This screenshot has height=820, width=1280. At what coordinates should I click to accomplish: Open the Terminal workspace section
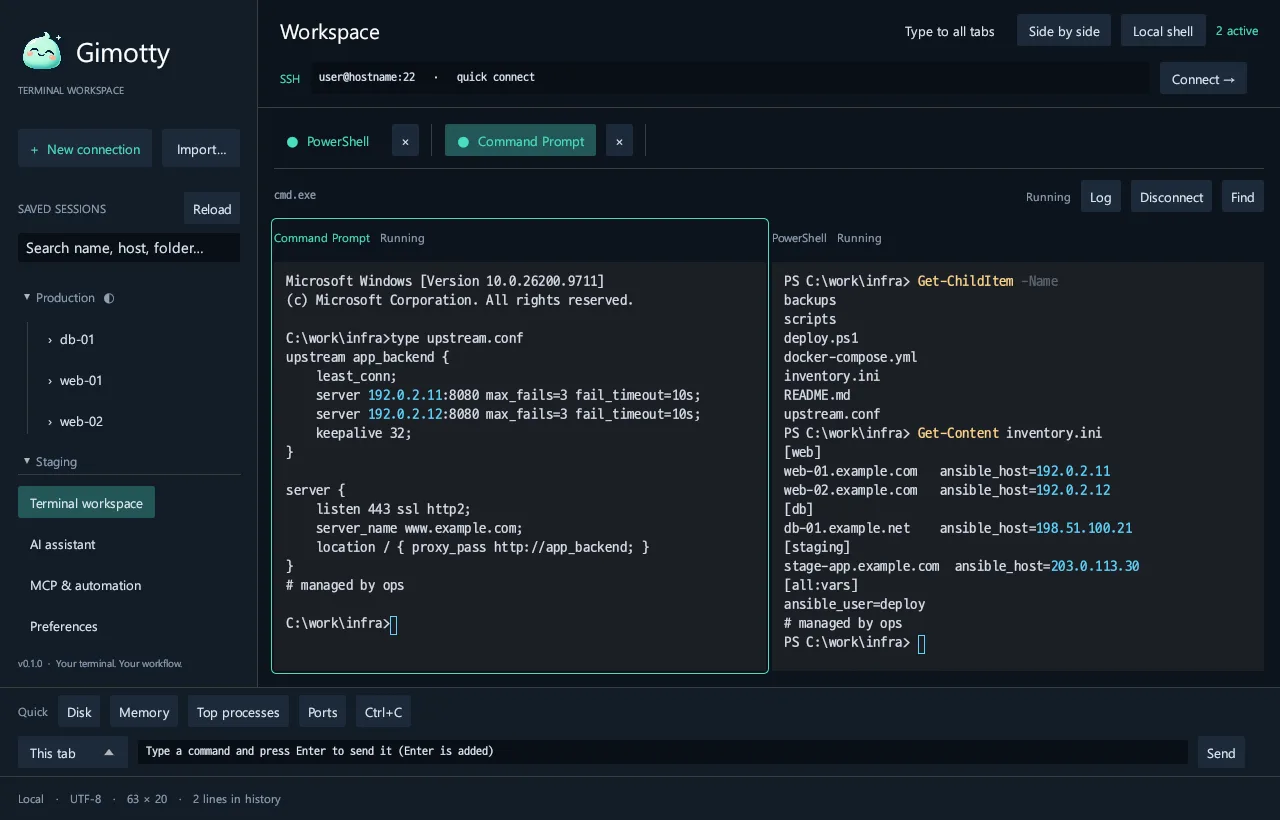coord(86,503)
